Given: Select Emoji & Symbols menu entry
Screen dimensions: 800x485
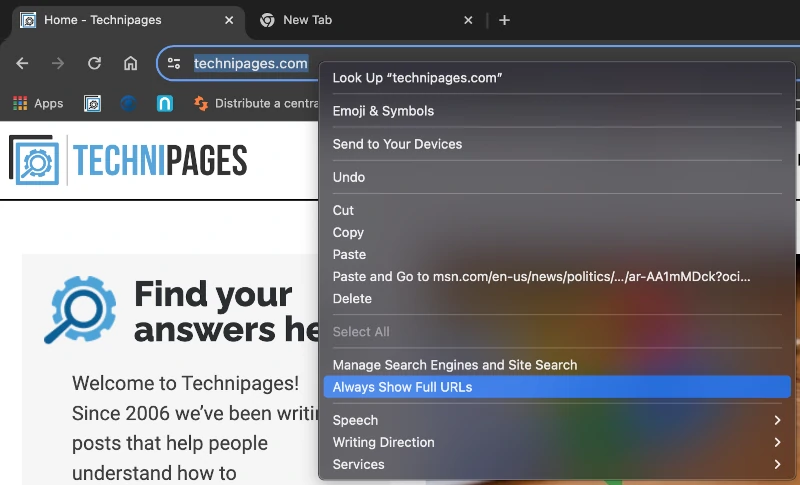Looking at the screenshot, I should pyautogui.click(x=557, y=111).
